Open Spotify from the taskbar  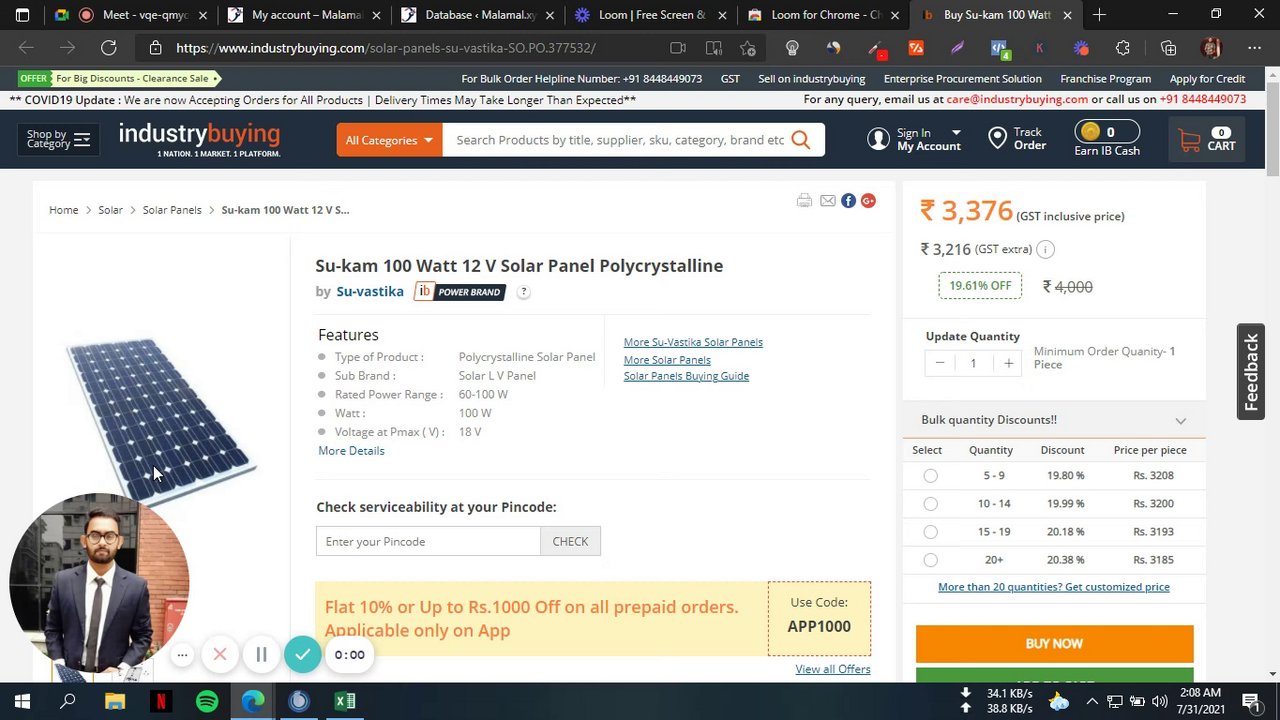pos(207,701)
